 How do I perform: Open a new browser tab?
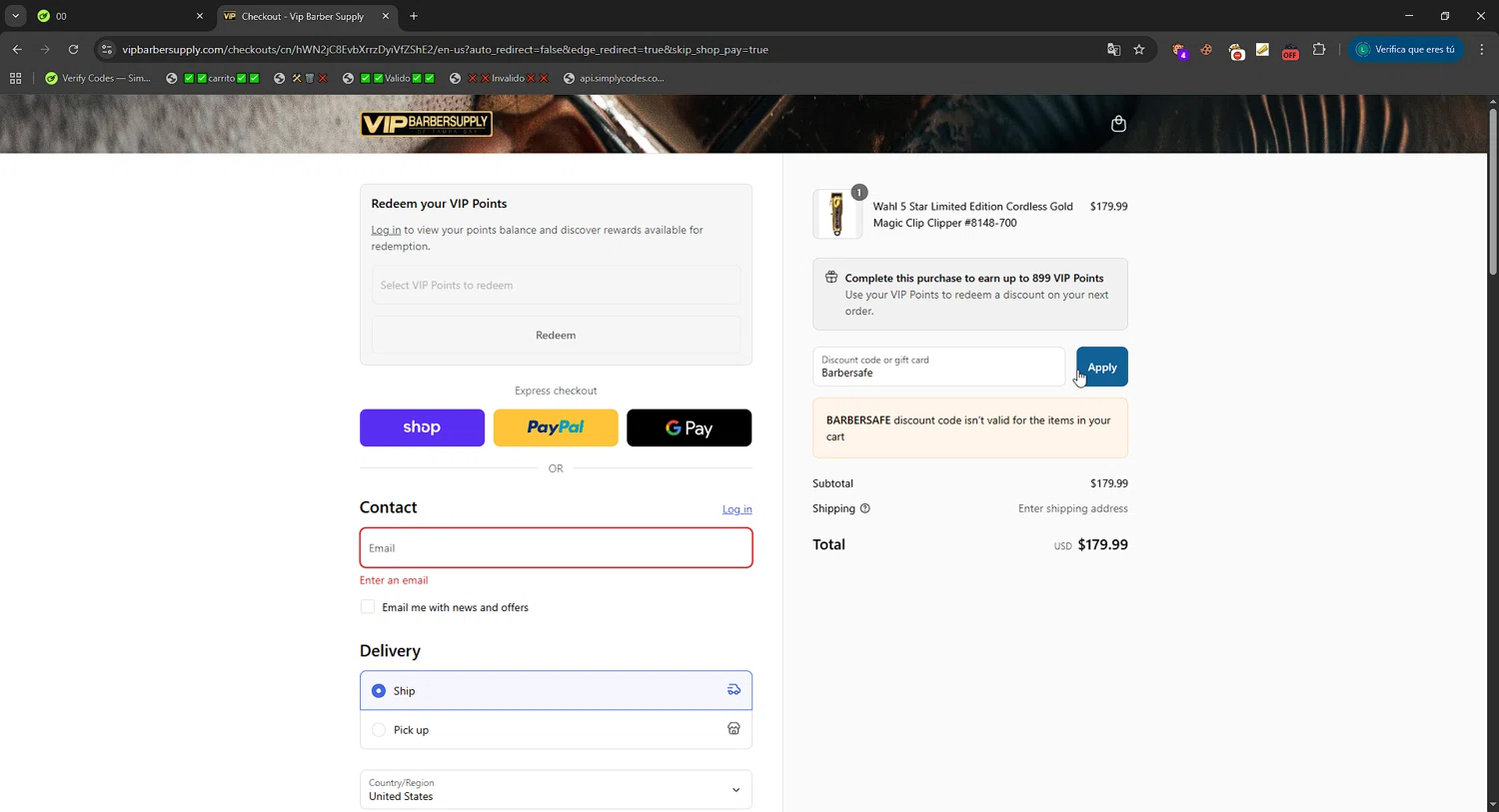[x=414, y=16]
